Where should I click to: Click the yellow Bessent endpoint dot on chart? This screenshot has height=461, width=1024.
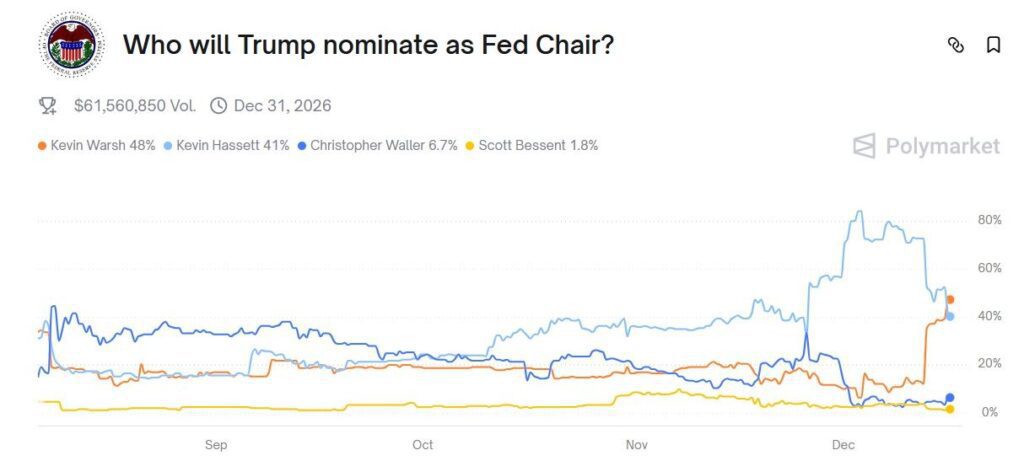point(950,409)
